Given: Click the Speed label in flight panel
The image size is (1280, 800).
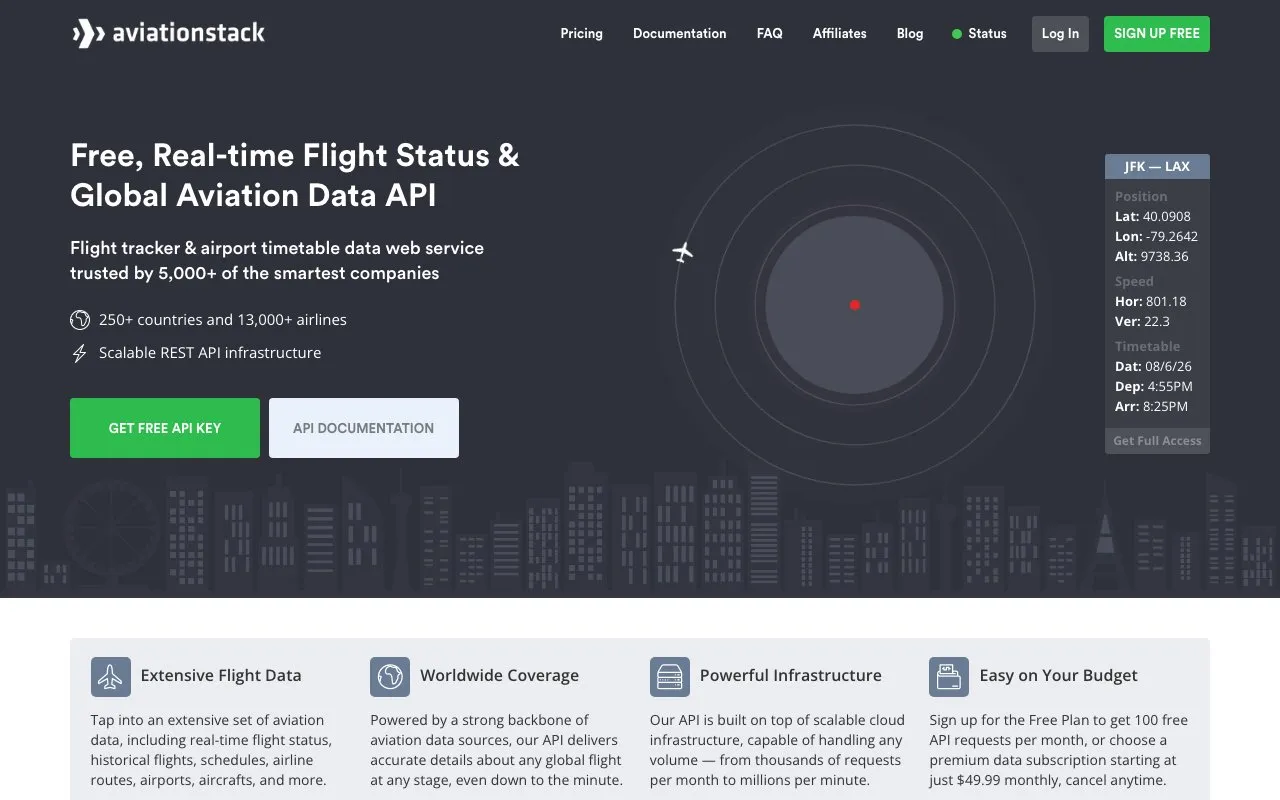Looking at the screenshot, I should point(1134,282).
